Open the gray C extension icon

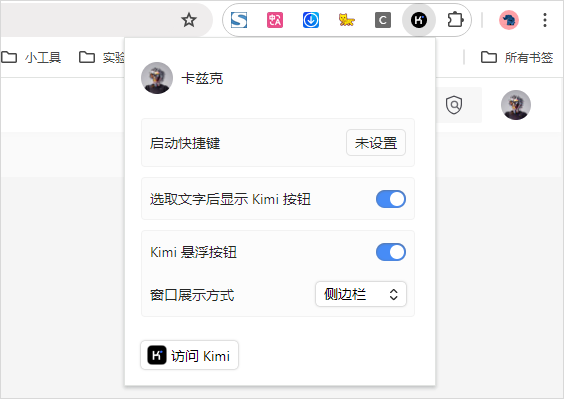[x=383, y=20]
